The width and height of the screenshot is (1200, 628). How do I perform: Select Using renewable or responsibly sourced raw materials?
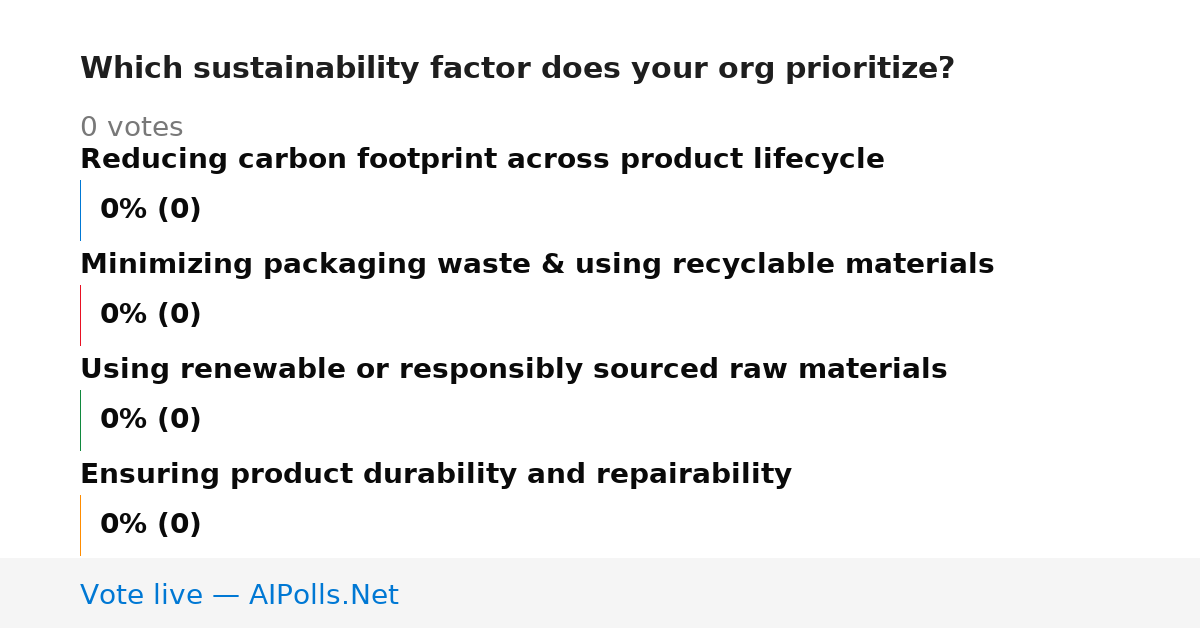[x=513, y=370]
